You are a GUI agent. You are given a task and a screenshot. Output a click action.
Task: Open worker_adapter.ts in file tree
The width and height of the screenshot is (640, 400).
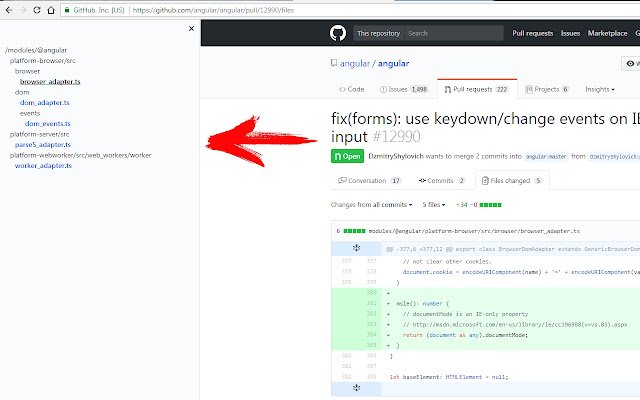click(43, 166)
